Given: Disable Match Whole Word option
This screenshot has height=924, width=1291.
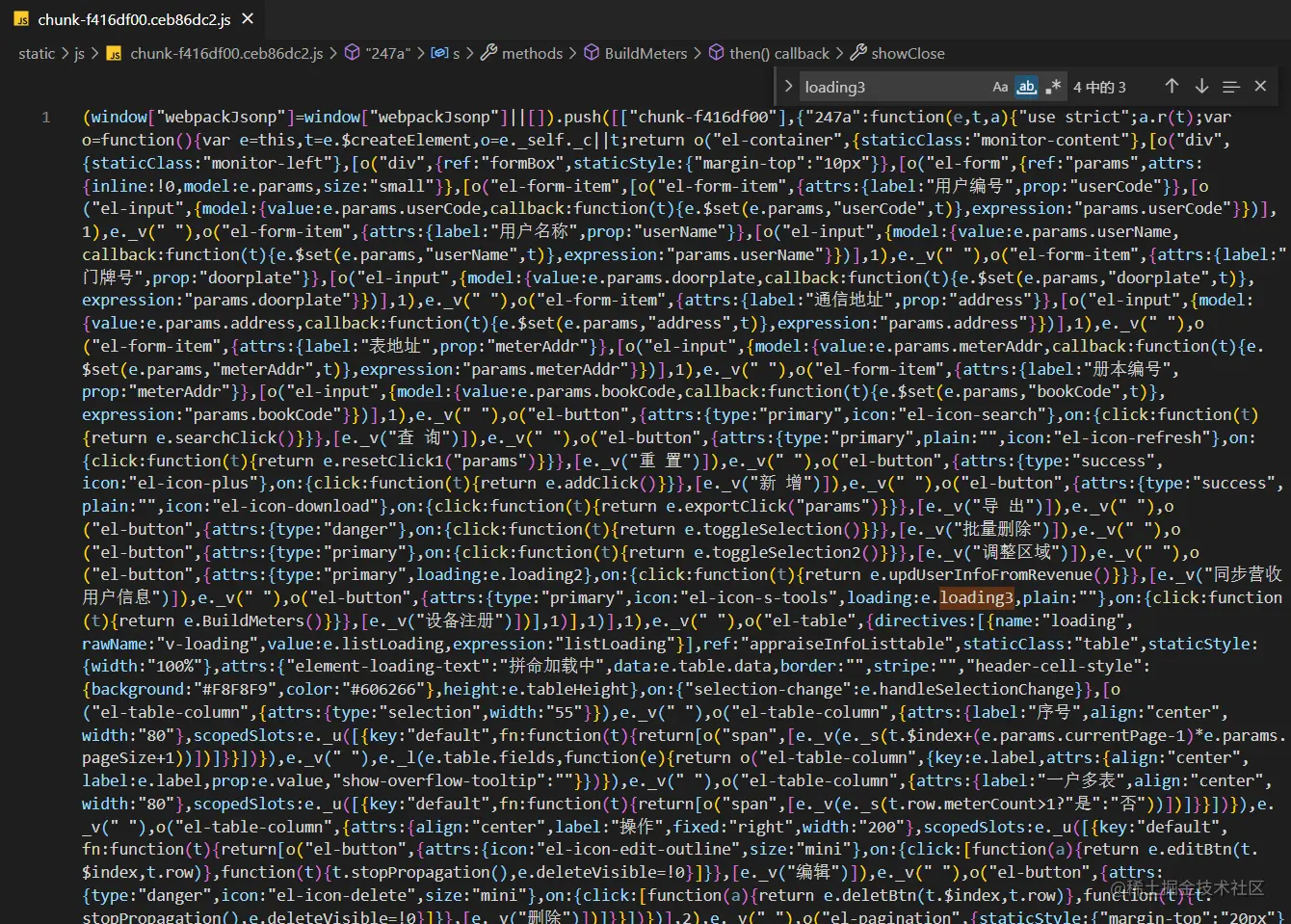Looking at the screenshot, I should tap(1026, 86).
